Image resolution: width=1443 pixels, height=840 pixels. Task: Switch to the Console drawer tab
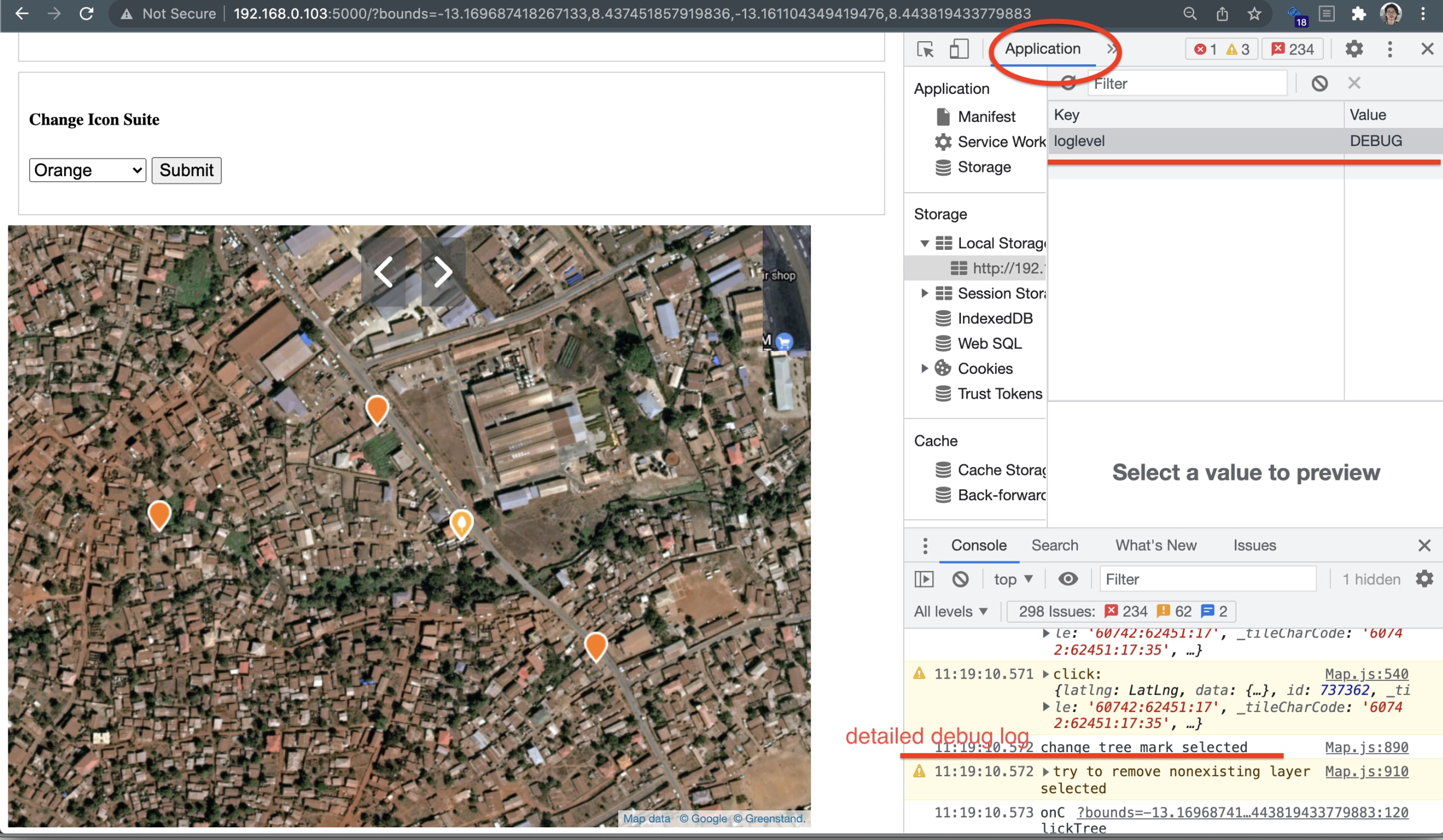(x=978, y=546)
